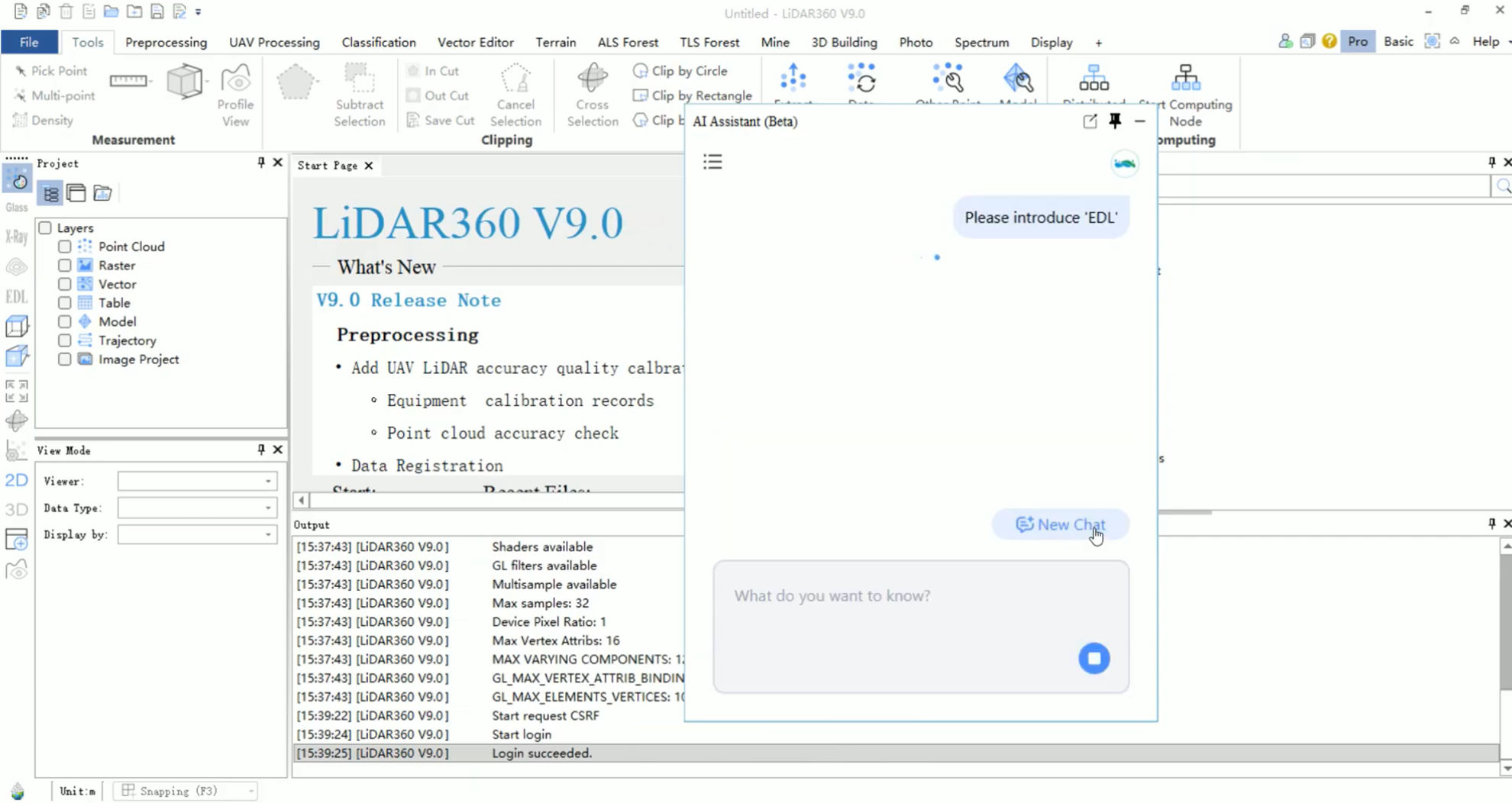This screenshot has height=803, width=1512.
Task: Click the Subtract Selection tool
Action: click(x=359, y=96)
